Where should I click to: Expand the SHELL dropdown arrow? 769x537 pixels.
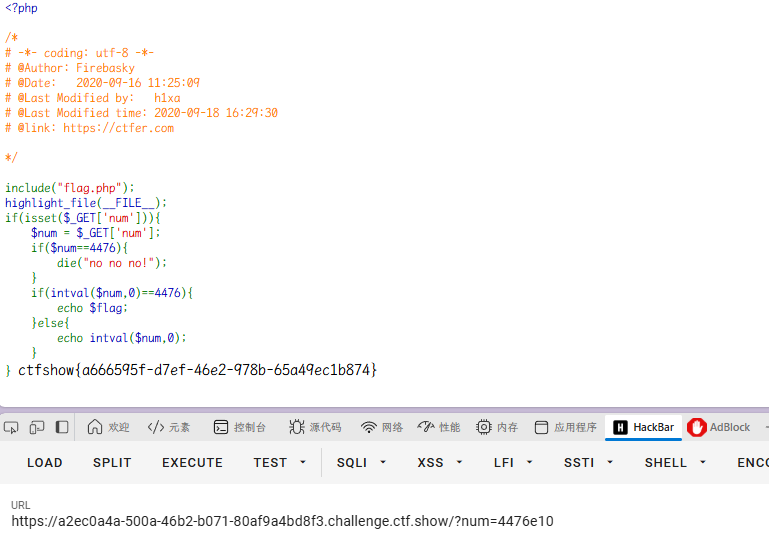click(x=703, y=462)
